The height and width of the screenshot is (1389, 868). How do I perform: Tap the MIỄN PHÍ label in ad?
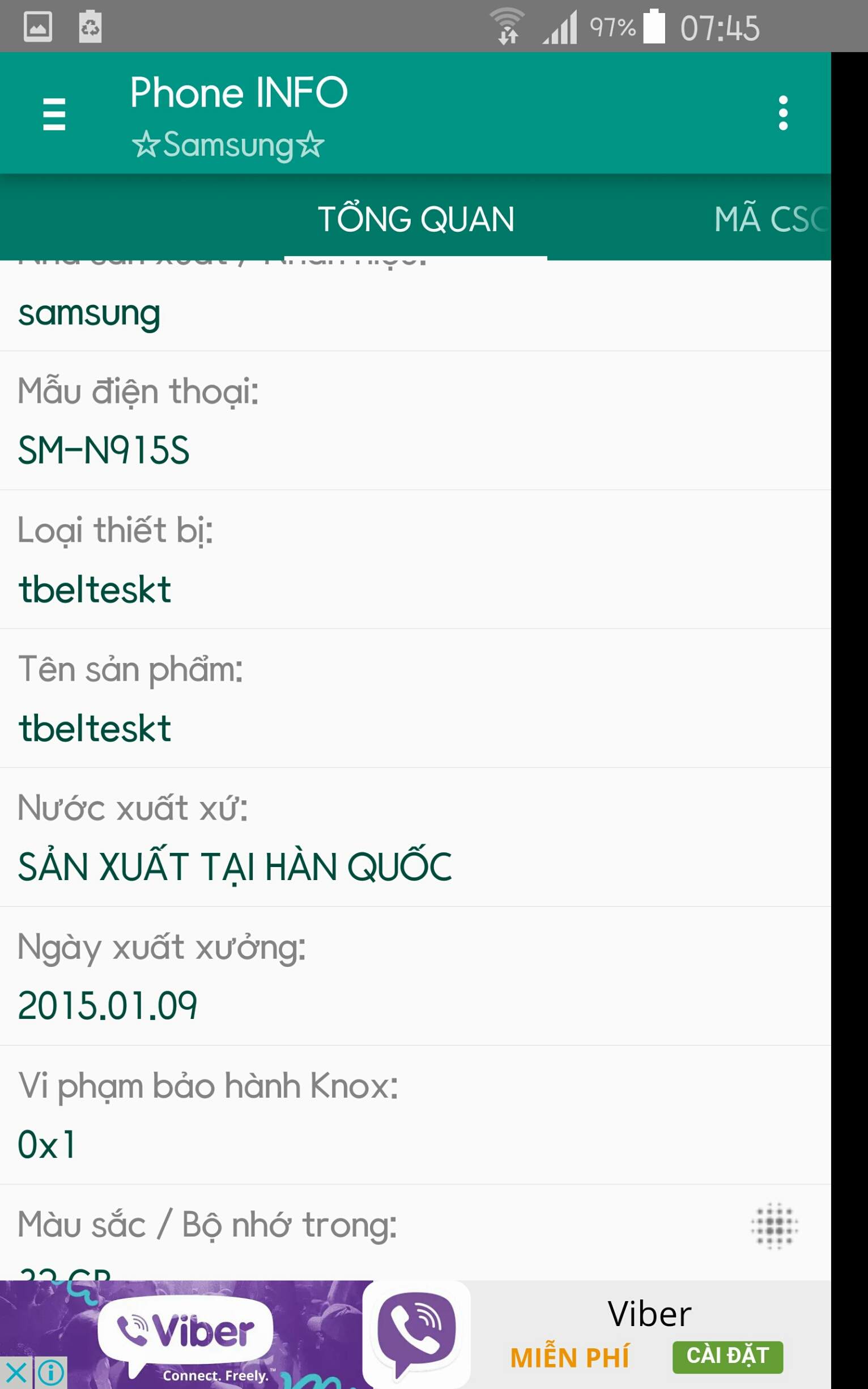pyautogui.click(x=569, y=1357)
